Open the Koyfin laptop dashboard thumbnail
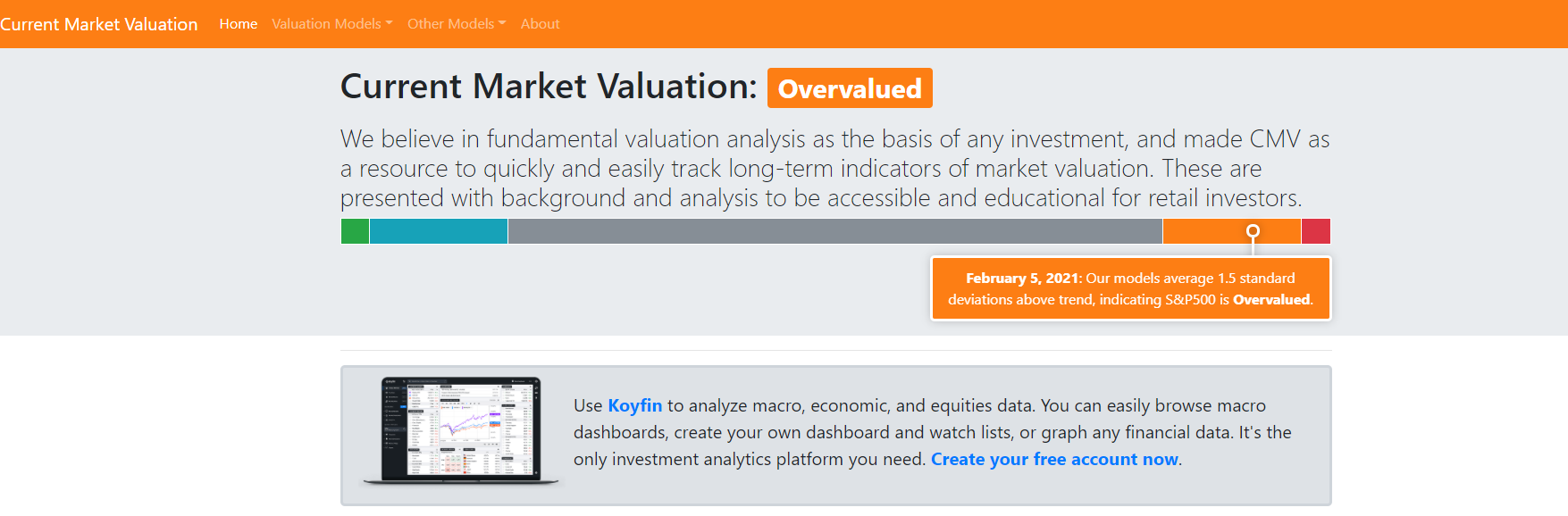Image resolution: width=1568 pixels, height=516 pixels. pyautogui.click(x=461, y=431)
